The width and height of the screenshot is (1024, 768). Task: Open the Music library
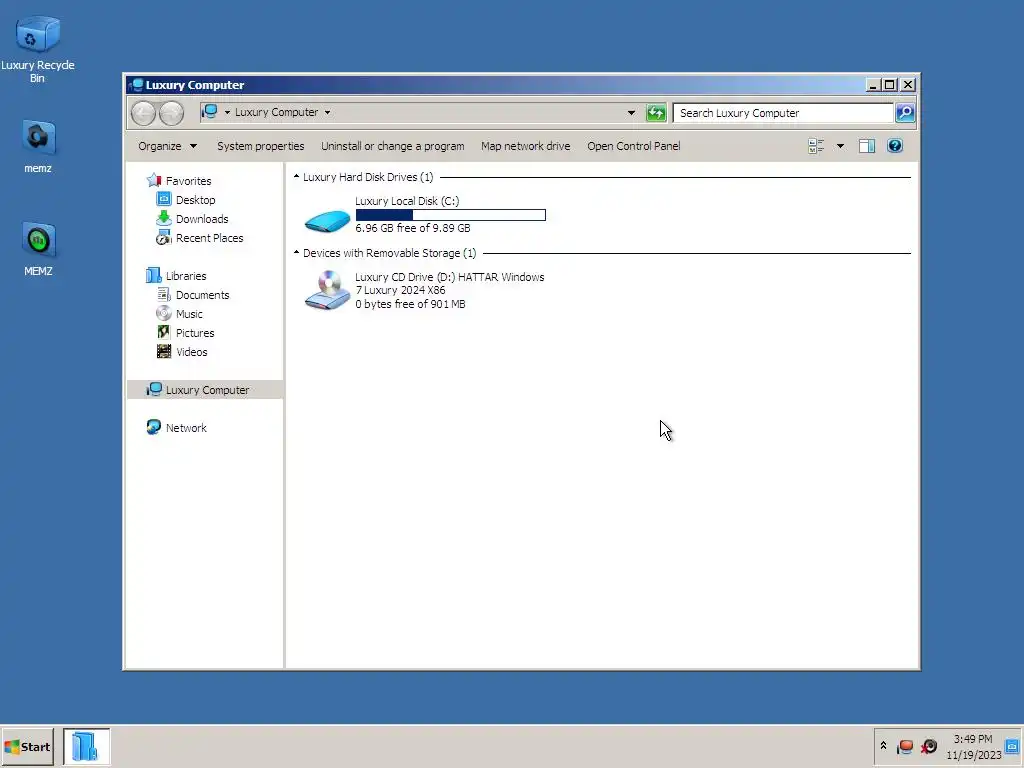[189, 313]
